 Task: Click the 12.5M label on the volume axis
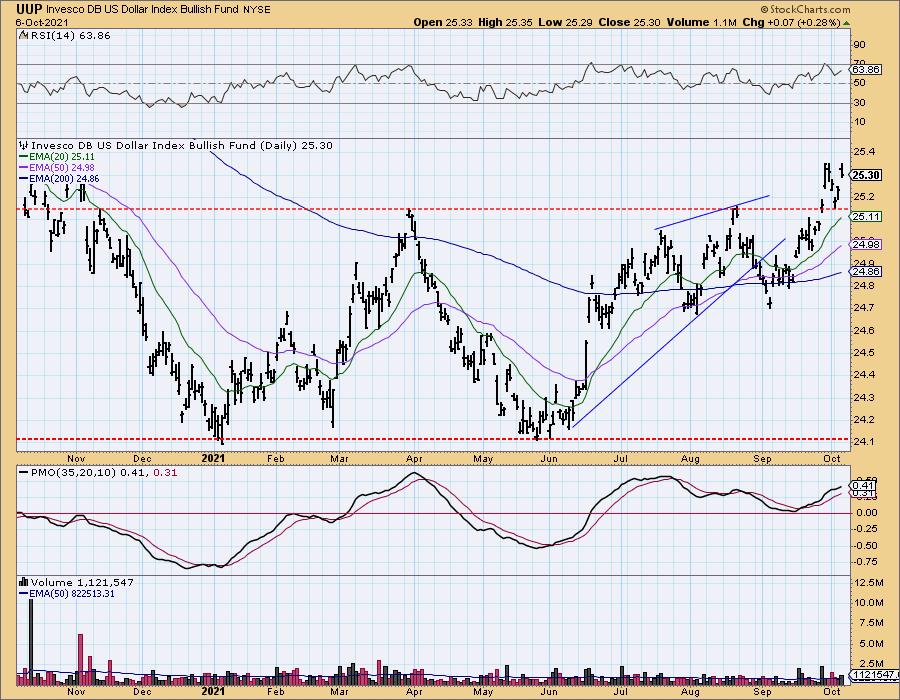pos(870,583)
